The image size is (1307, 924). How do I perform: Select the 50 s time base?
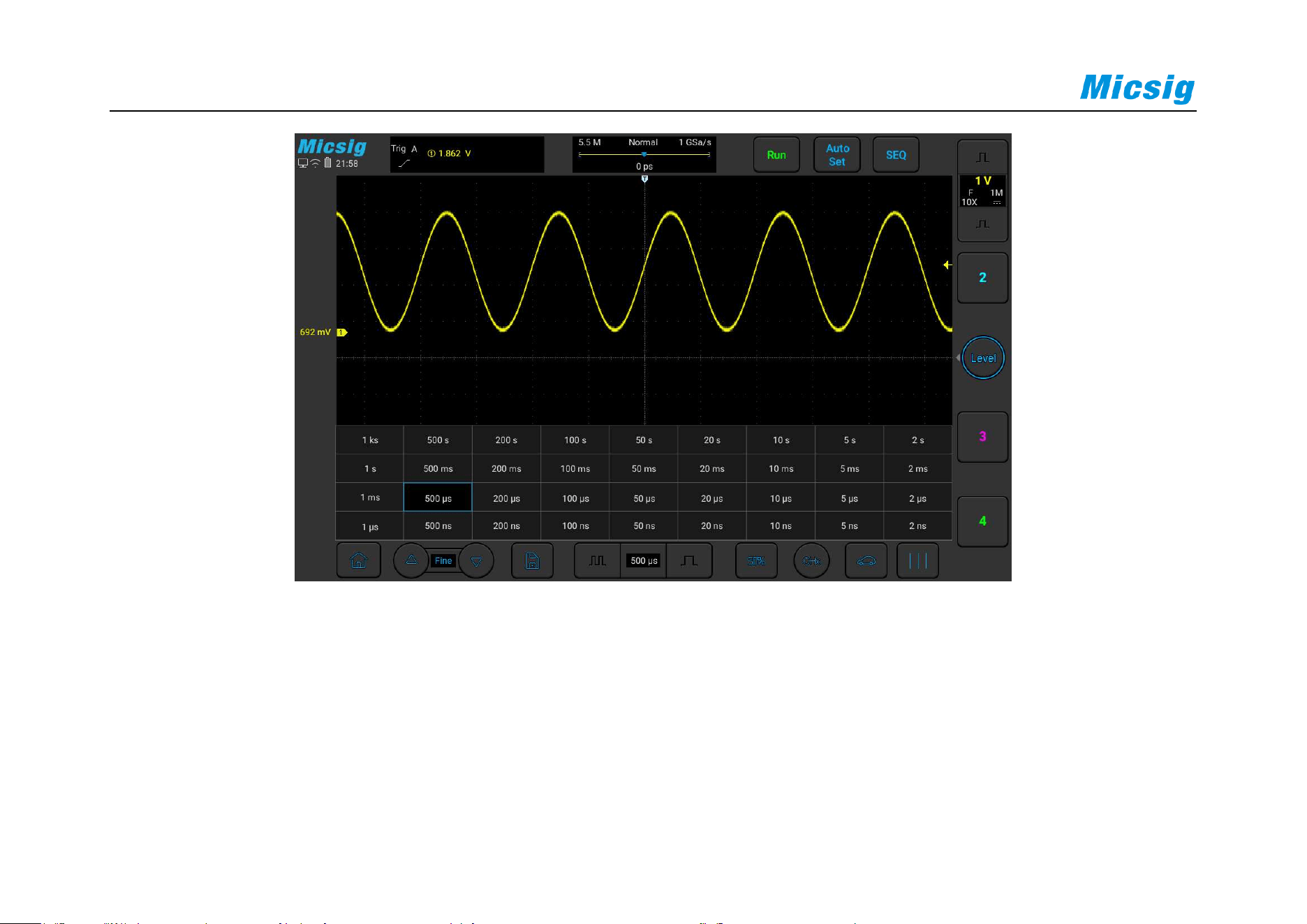point(644,440)
